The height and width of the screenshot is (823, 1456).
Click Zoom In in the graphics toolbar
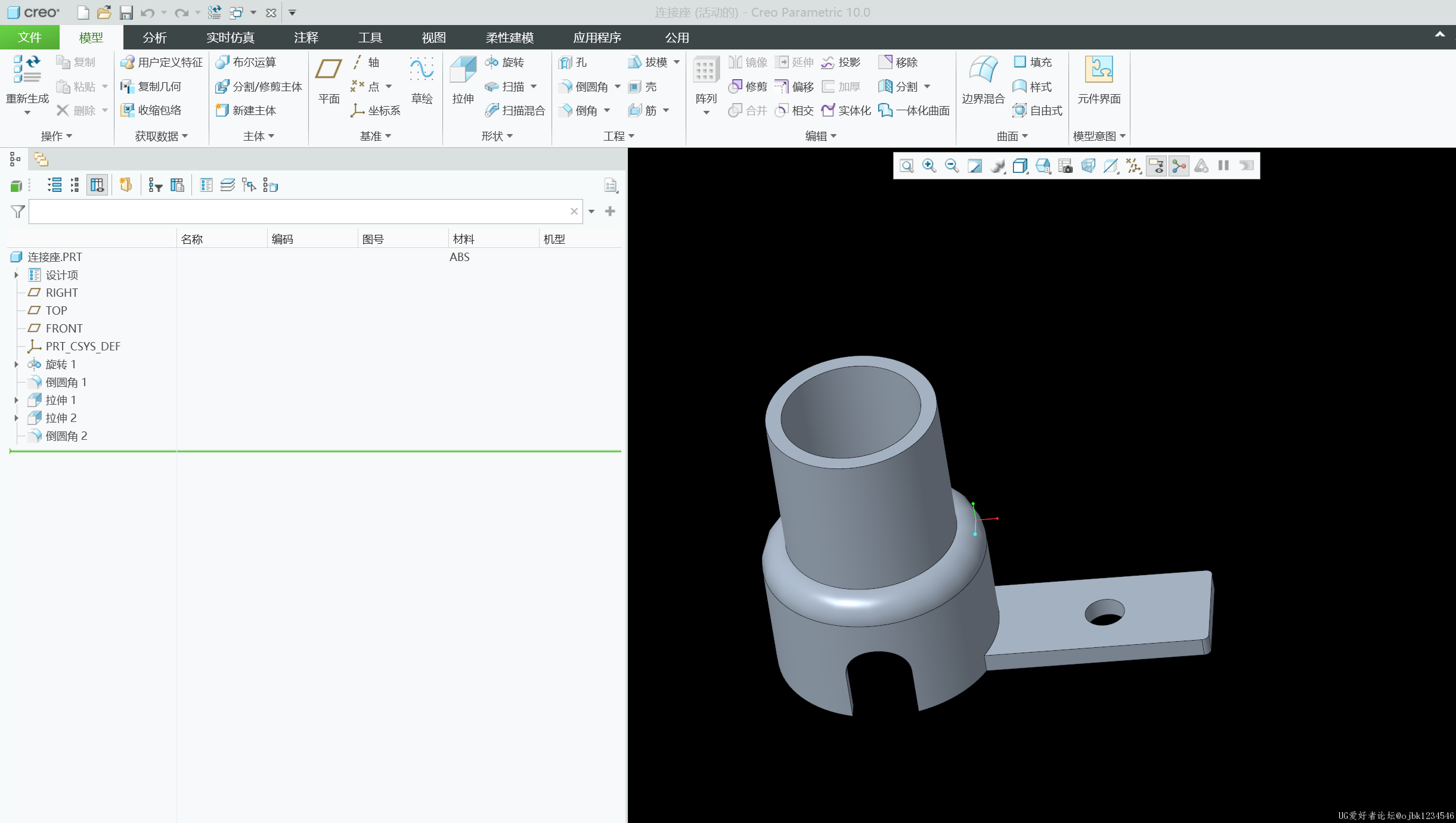pos(929,166)
